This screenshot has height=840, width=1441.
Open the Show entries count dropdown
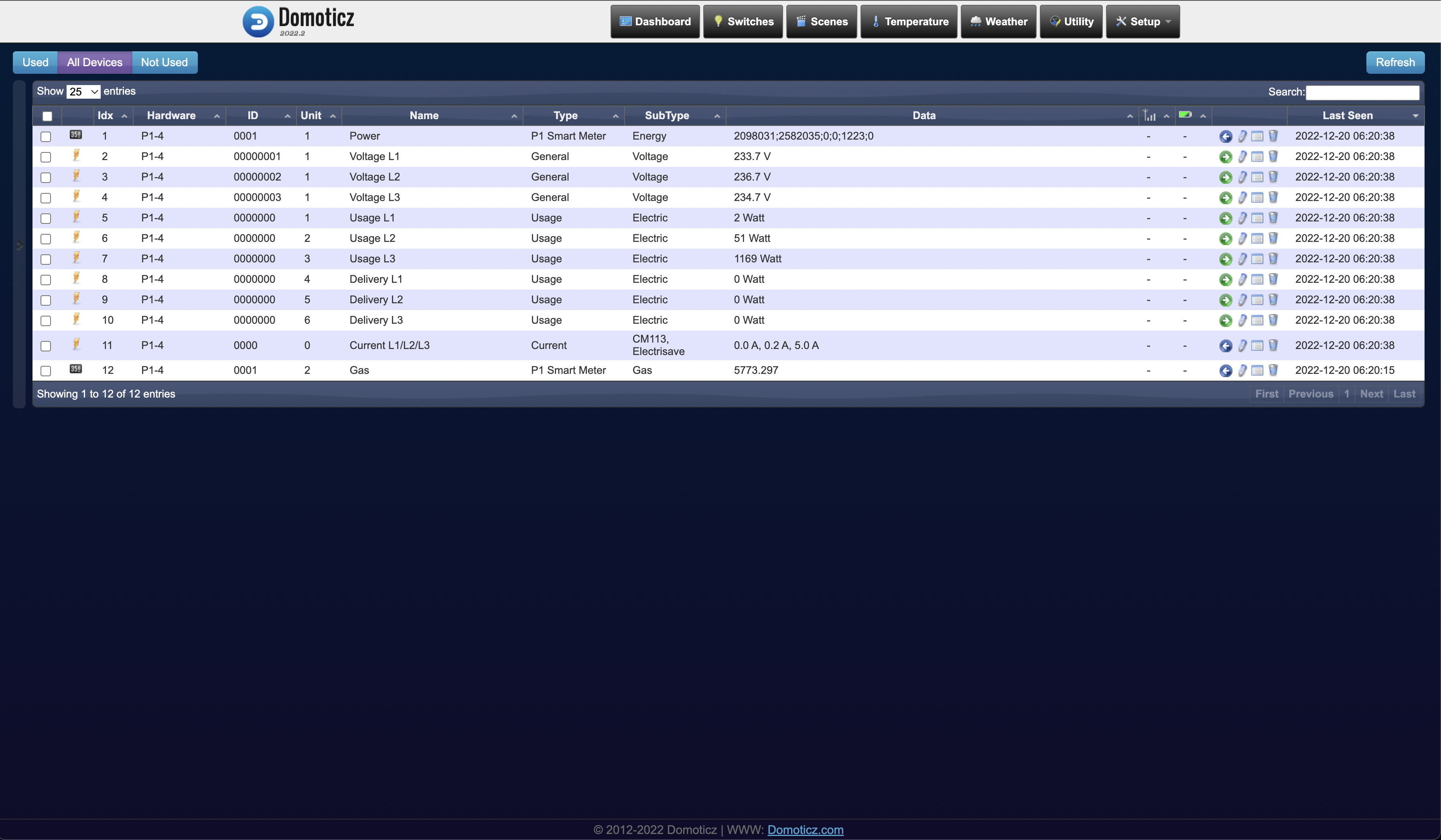pyautogui.click(x=83, y=91)
